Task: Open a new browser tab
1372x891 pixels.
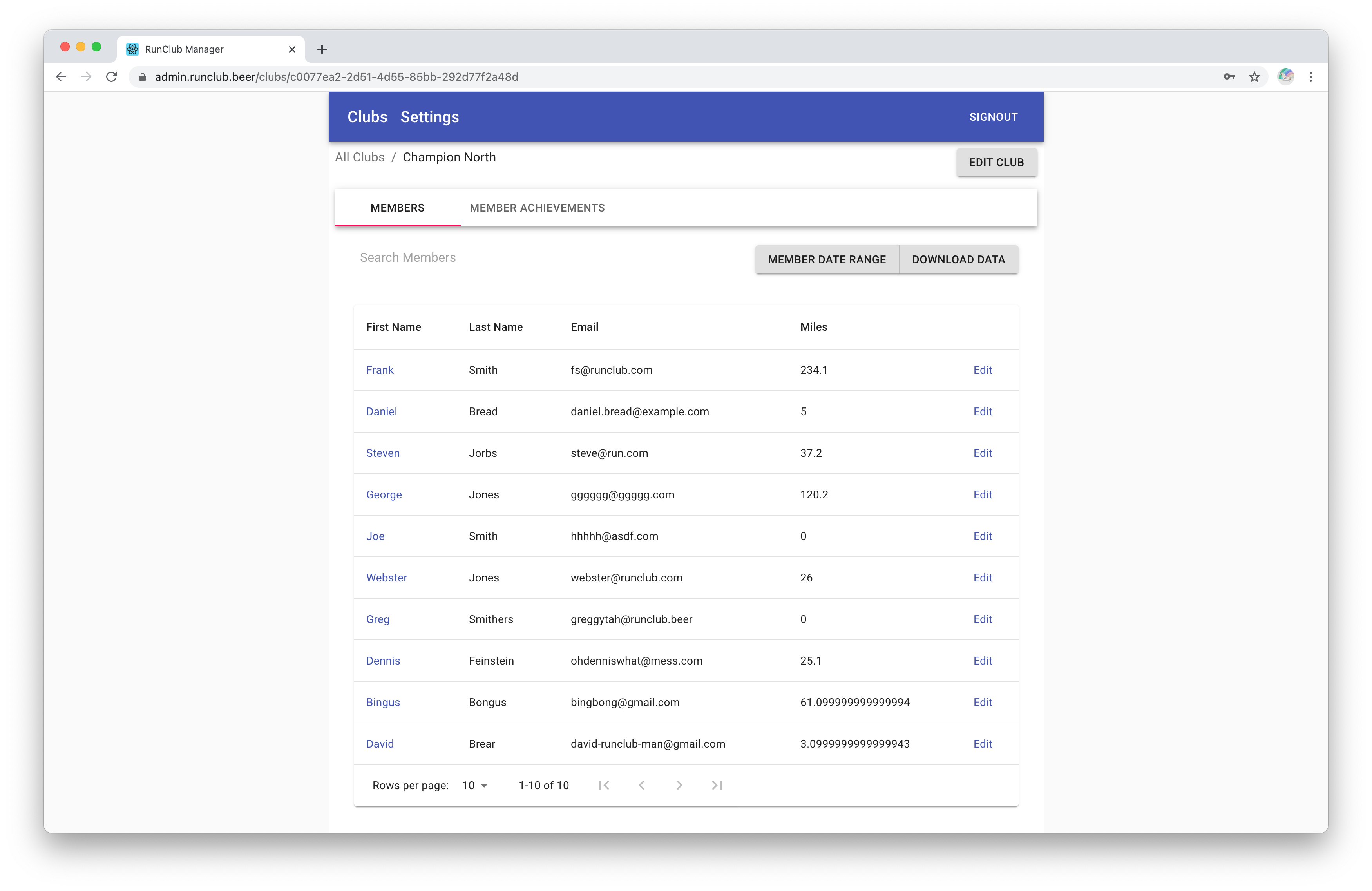Action: (x=322, y=50)
